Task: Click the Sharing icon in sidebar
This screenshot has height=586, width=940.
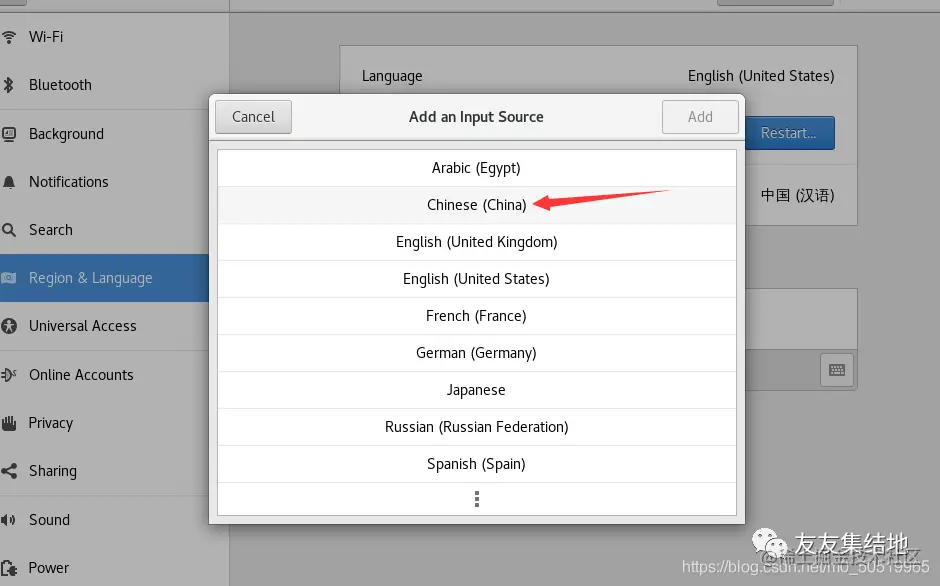Action: [8, 471]
